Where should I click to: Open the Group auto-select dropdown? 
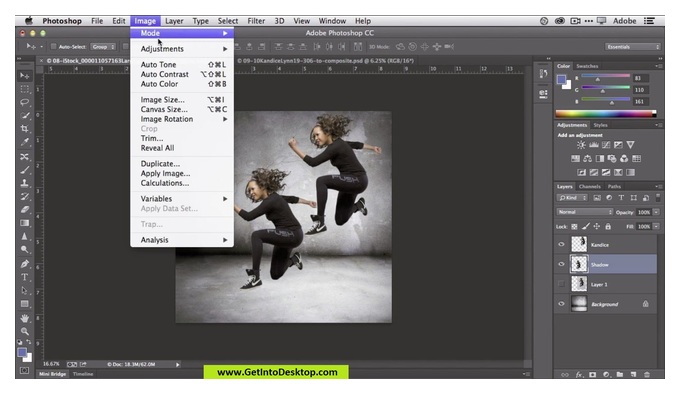click(x=103, y=46)
